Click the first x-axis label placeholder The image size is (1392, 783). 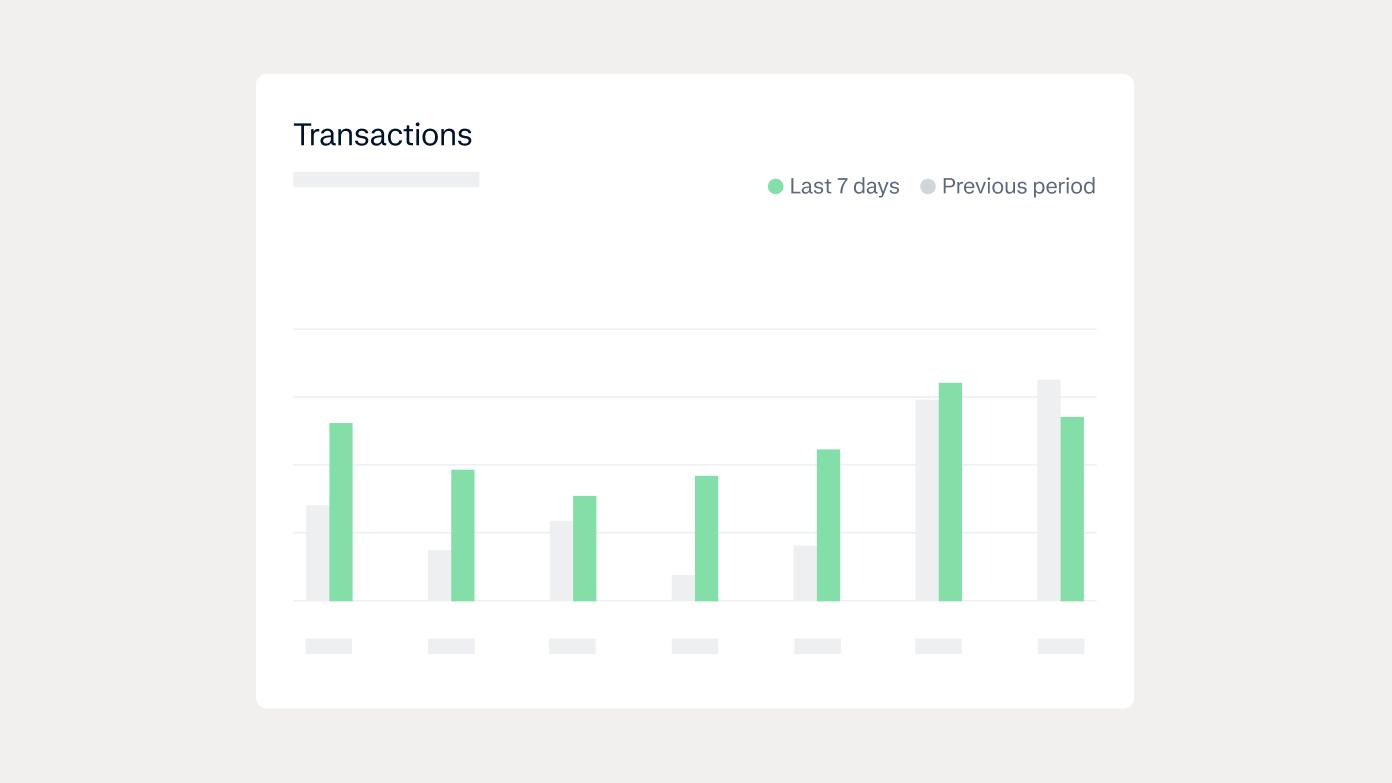point(329,646)
